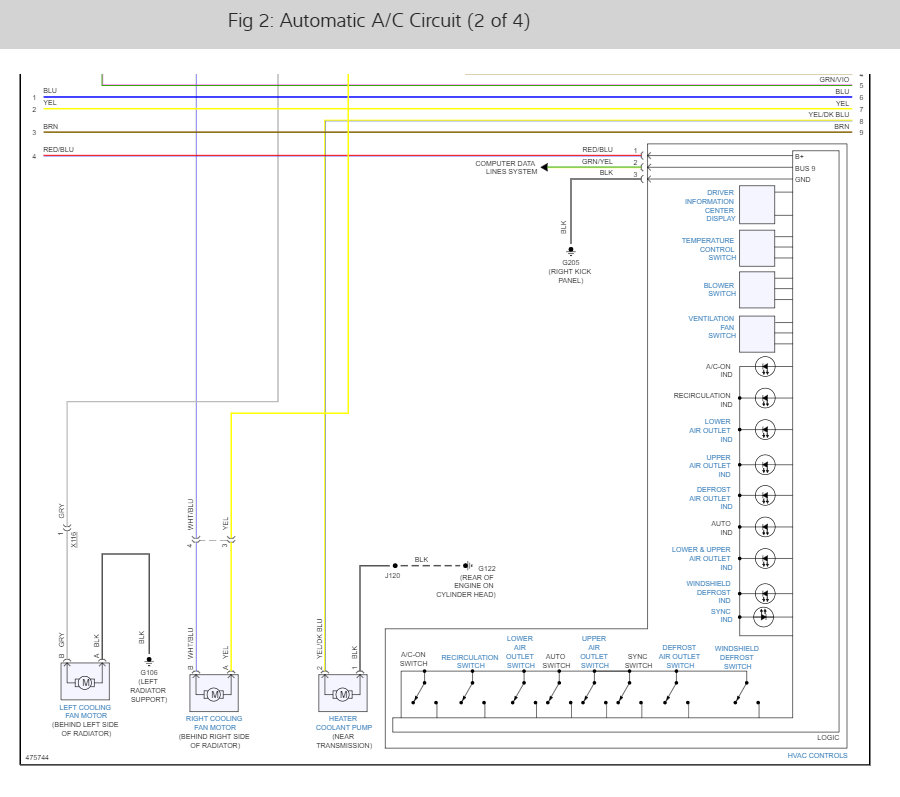Click the Blower Switch component box
The width and height of the screenshot is (900, 797).
tap(757, 290)
